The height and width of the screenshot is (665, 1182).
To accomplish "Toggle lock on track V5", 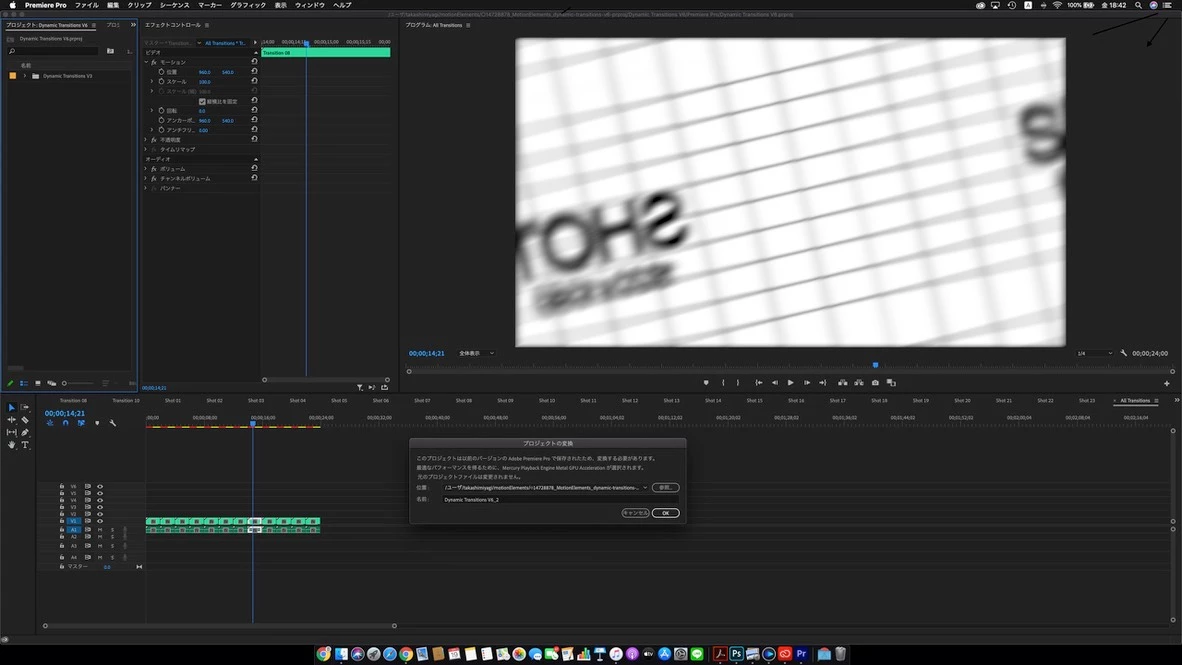I will click(62, 493).
